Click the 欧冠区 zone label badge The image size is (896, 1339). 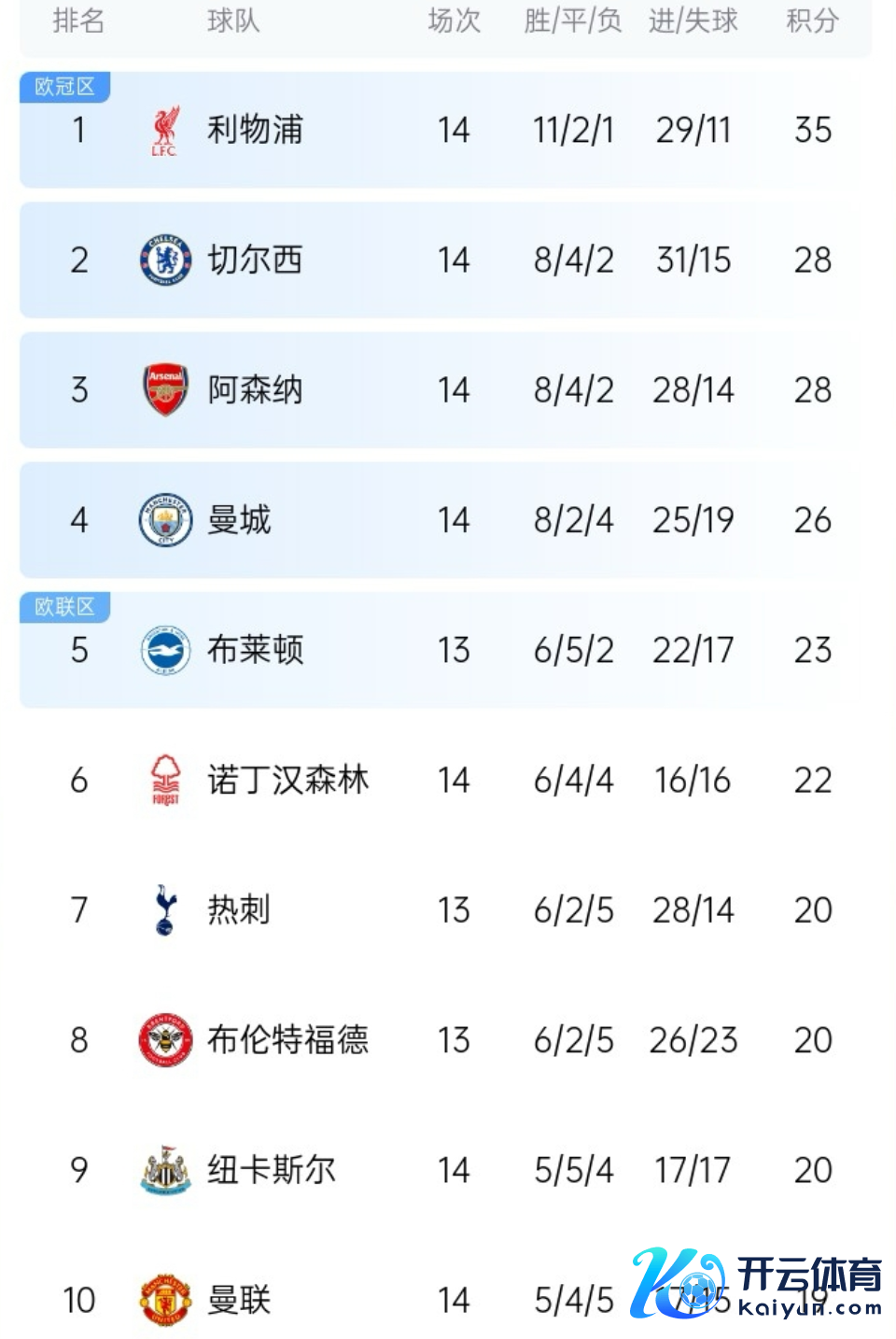[64, 87]
